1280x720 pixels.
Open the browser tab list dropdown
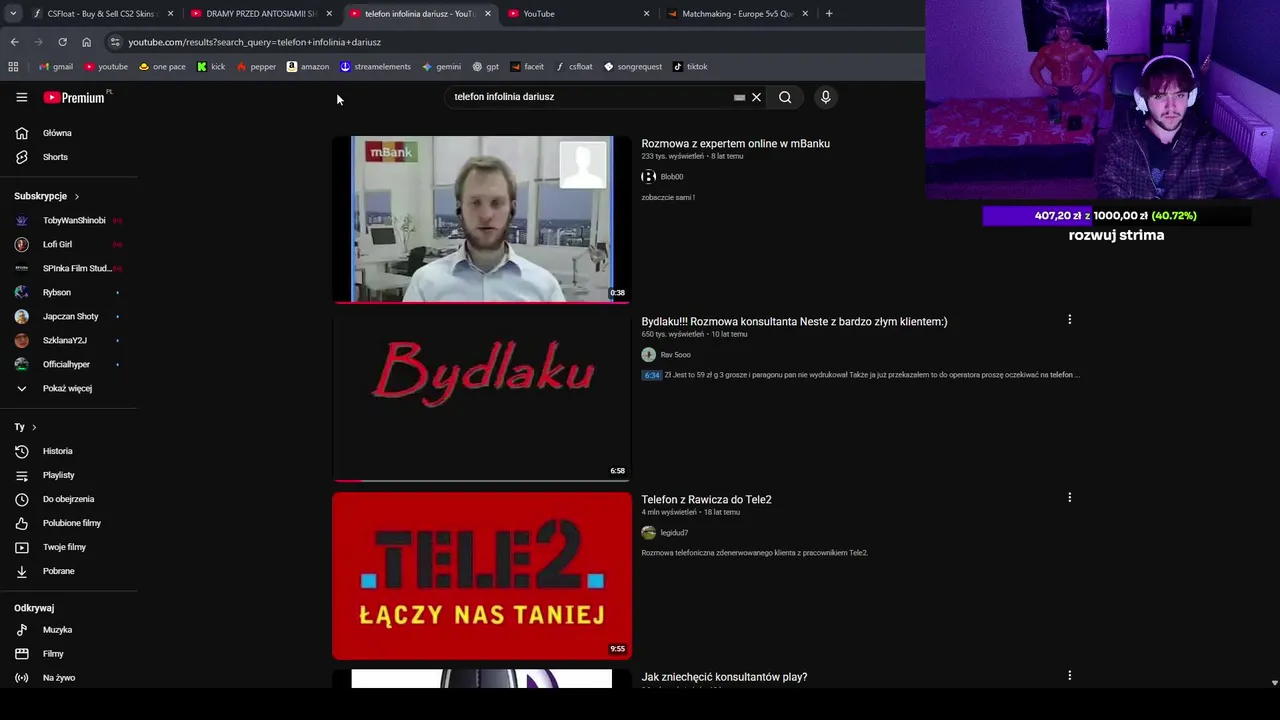point(13,14)
